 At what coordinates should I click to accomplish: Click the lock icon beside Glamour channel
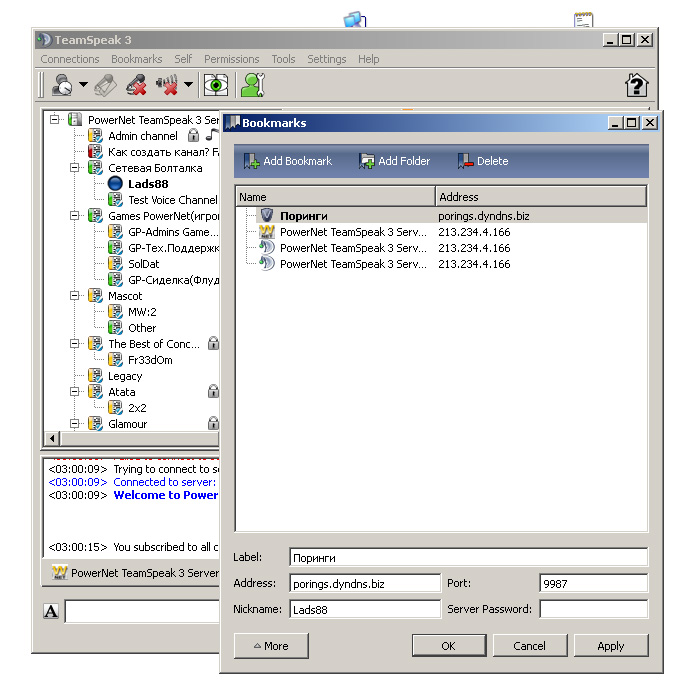(213, 423)
